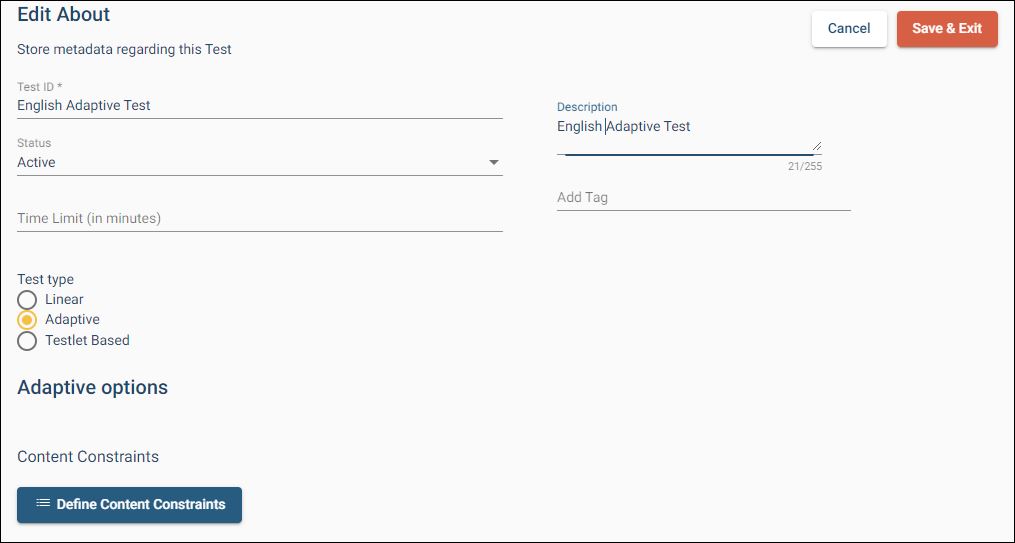Click Save & Exit
Screen dimensions: 1015x543
point(946,29)
